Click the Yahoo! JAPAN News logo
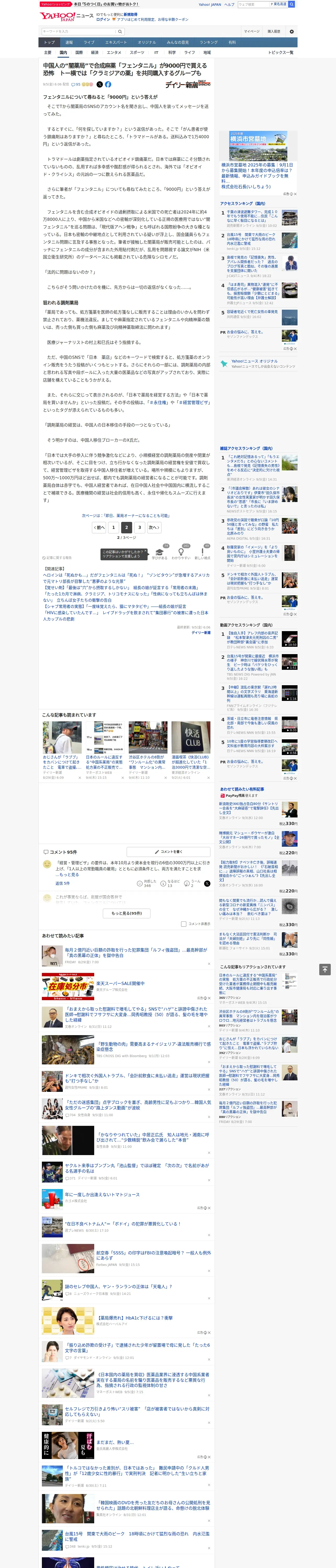This screenshot has width=336, height=1568. pos(66,16)
